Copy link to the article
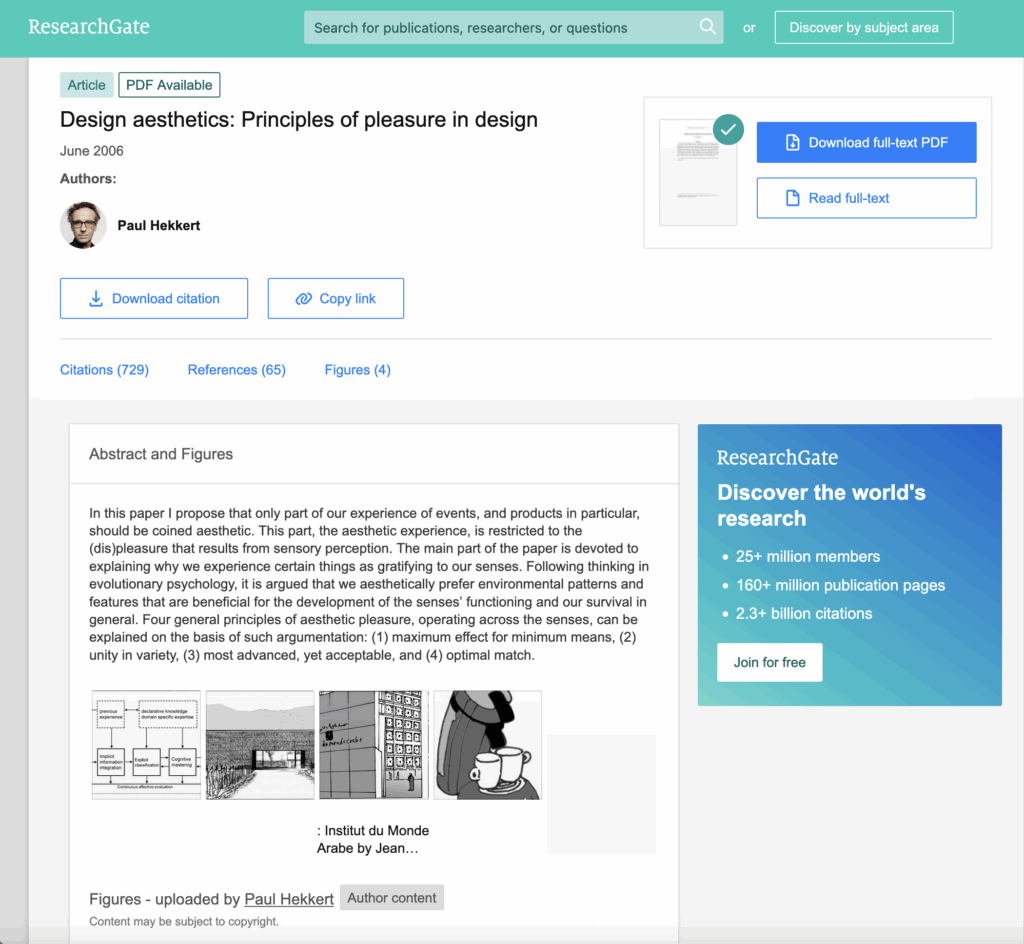The height and width of the screenshot is (944, 1024). coord(336,298)
